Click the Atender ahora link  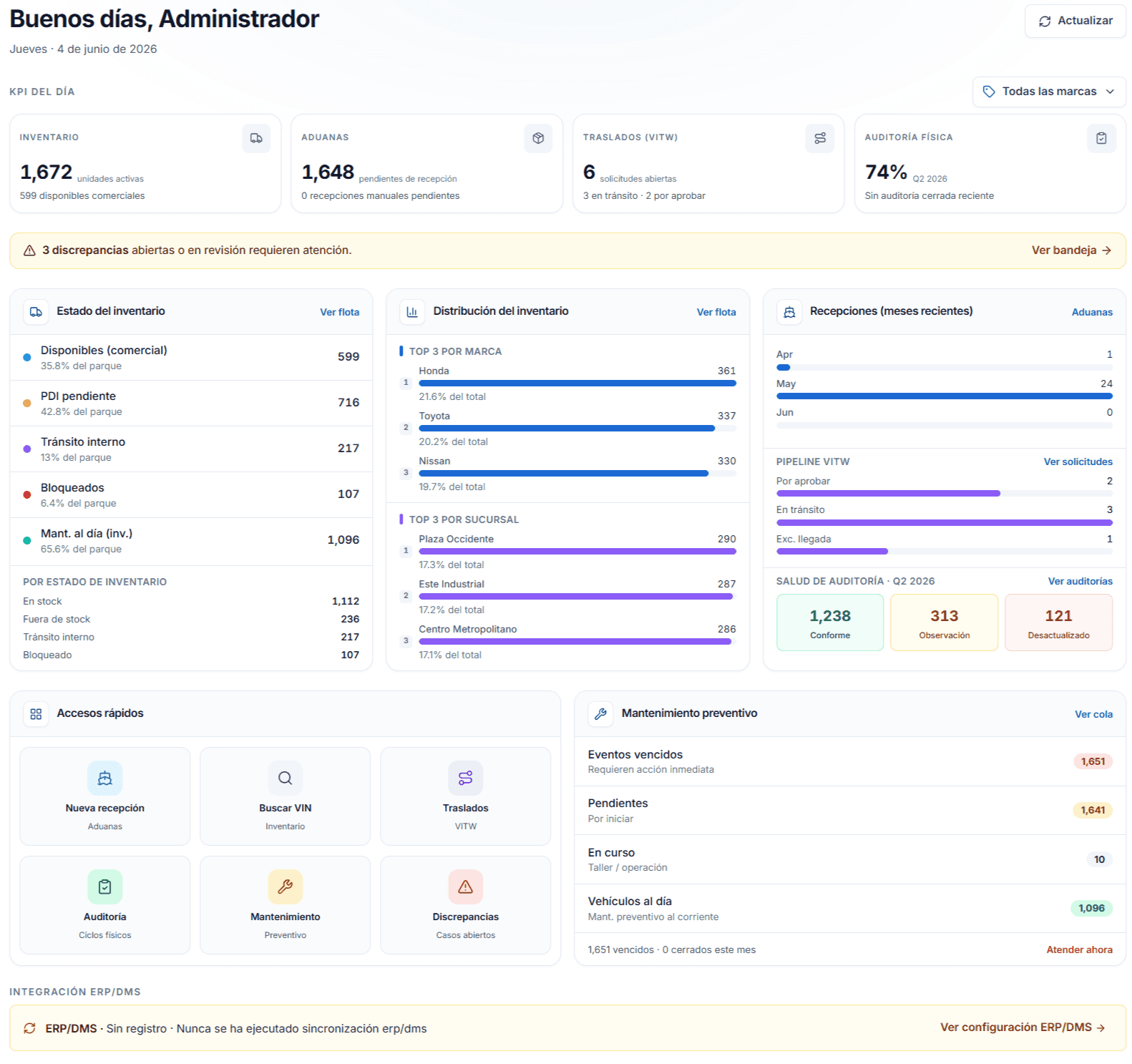tap(1079, 950)
